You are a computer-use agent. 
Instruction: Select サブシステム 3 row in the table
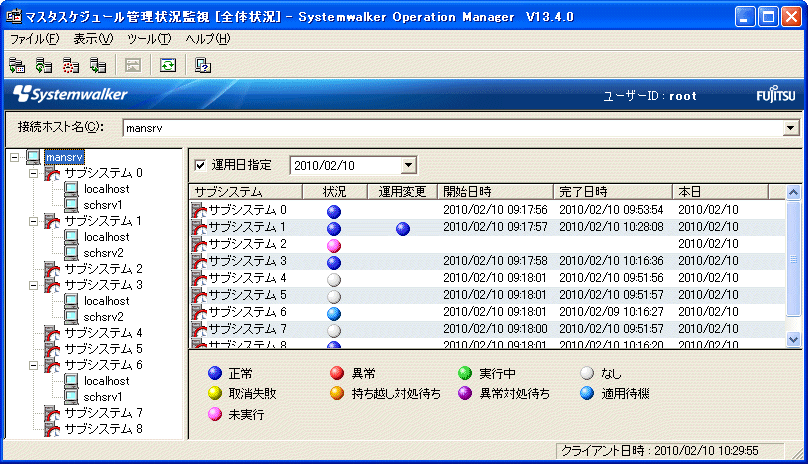coord(487,261)
